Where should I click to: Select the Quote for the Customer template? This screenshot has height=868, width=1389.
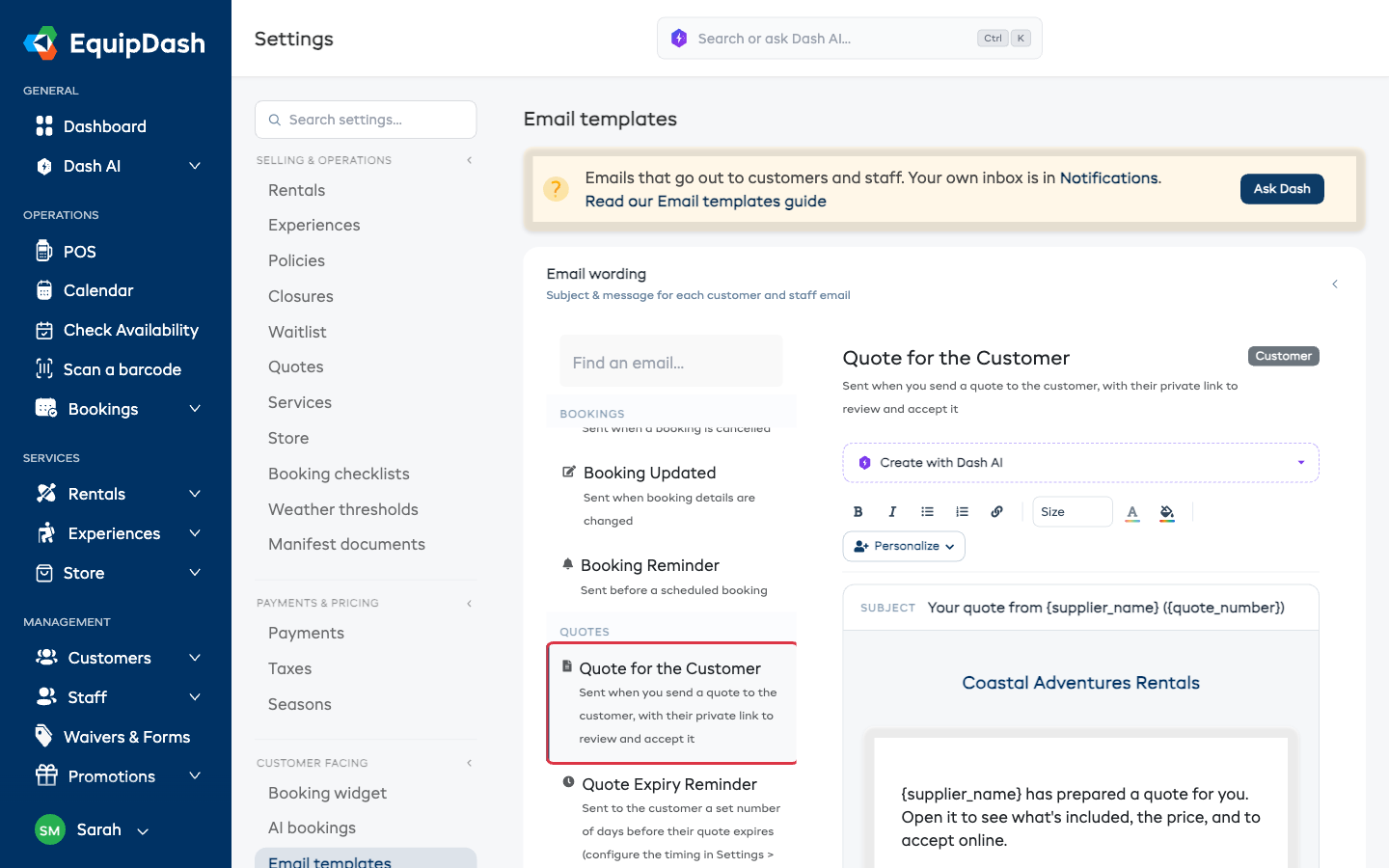pyautogui.click(x=671, y=703)
